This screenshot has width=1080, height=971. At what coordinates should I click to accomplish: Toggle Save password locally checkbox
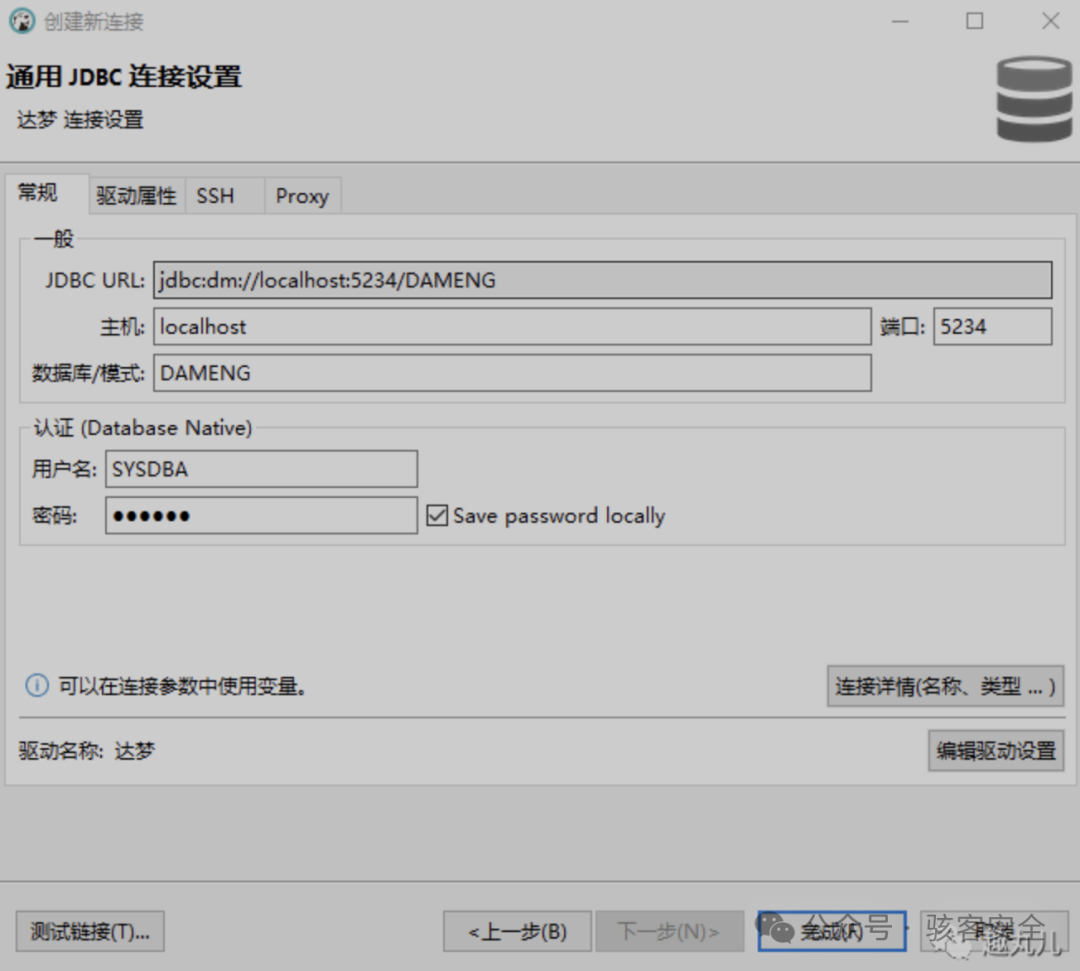(437, 515)
